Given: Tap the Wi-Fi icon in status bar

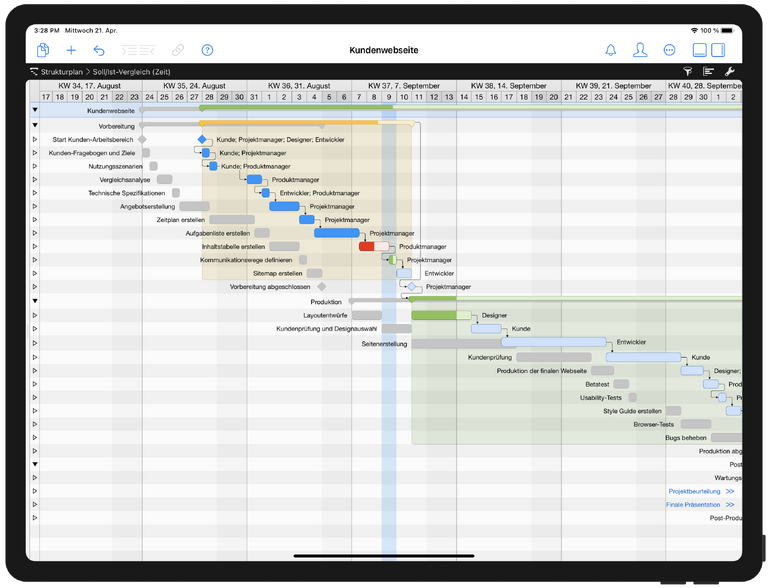Looking at the screenshot, I should click(694, 30).
